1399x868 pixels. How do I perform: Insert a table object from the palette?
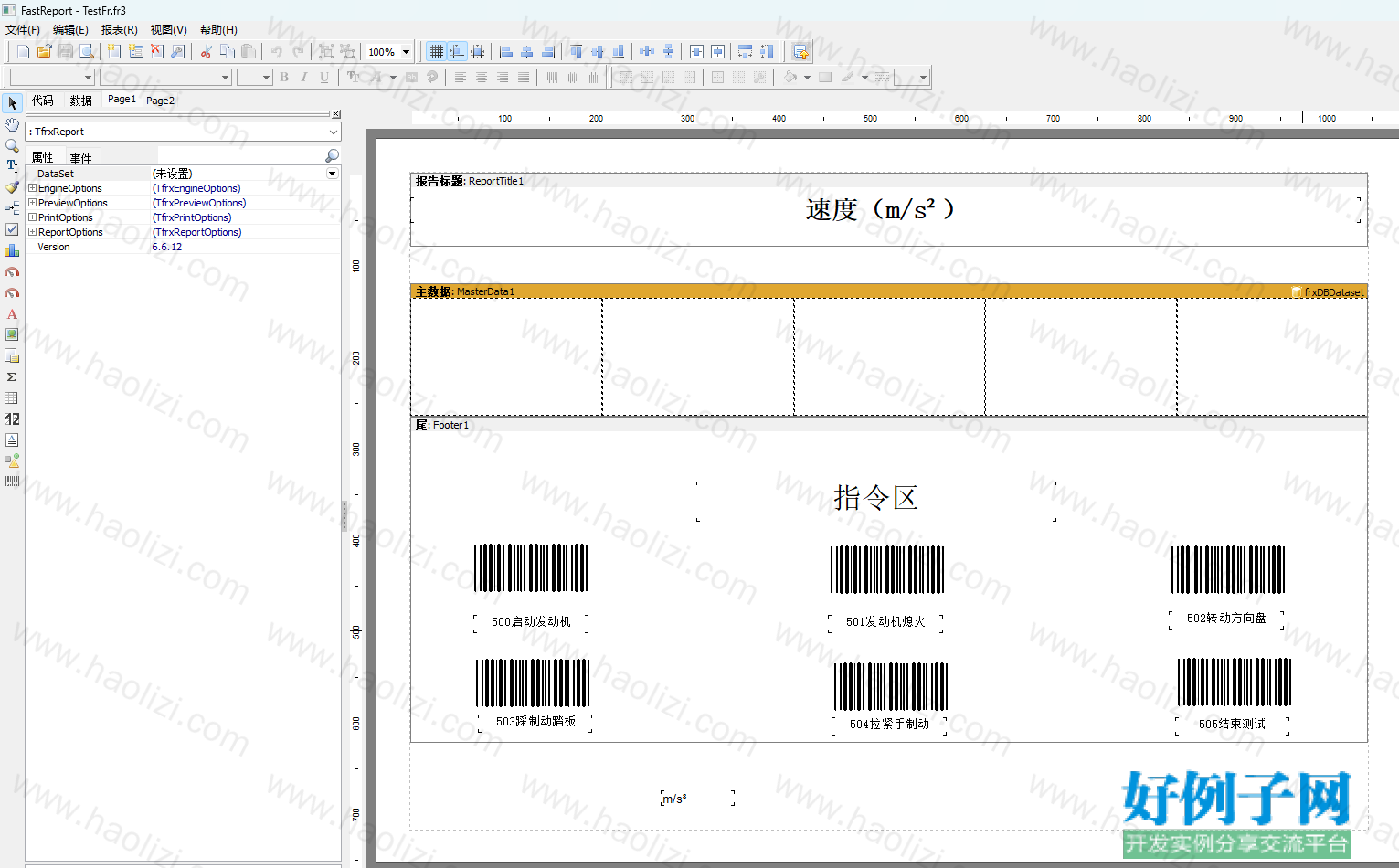[x=12, y=397]
